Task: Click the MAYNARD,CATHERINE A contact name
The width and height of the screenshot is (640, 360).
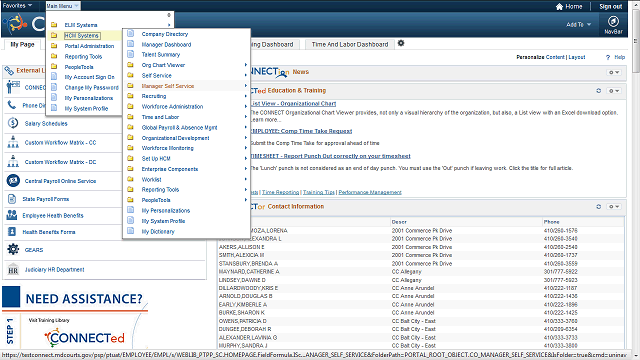Action: 249,271
